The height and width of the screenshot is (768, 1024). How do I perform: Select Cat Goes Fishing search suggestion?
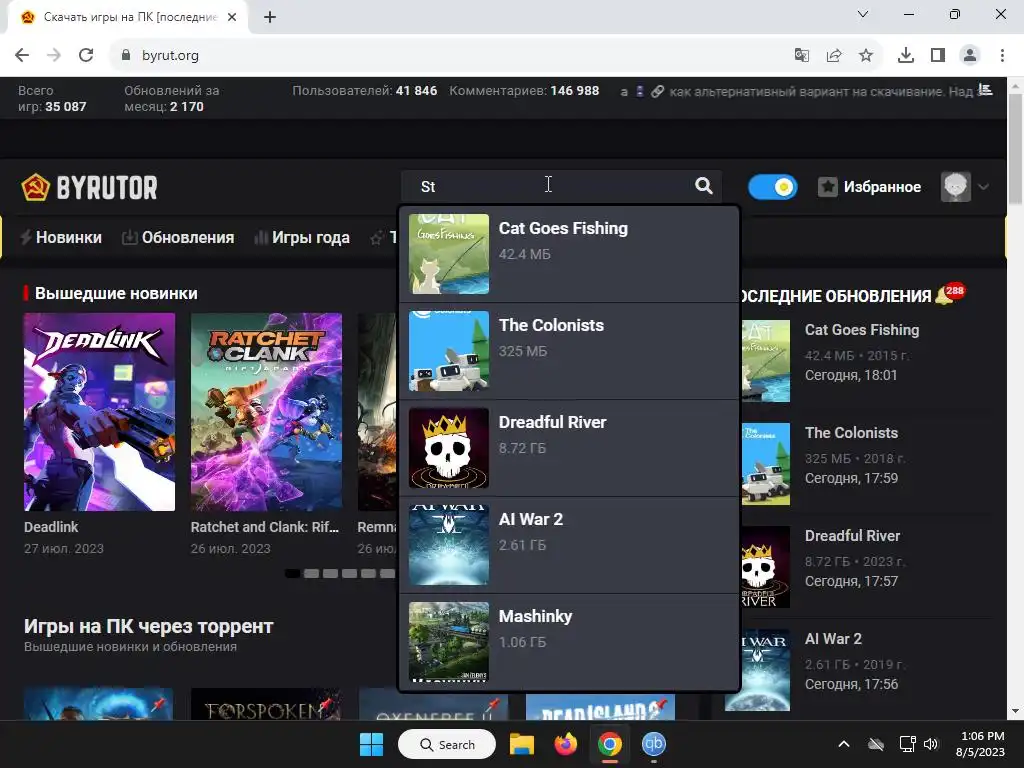(569, 254)
